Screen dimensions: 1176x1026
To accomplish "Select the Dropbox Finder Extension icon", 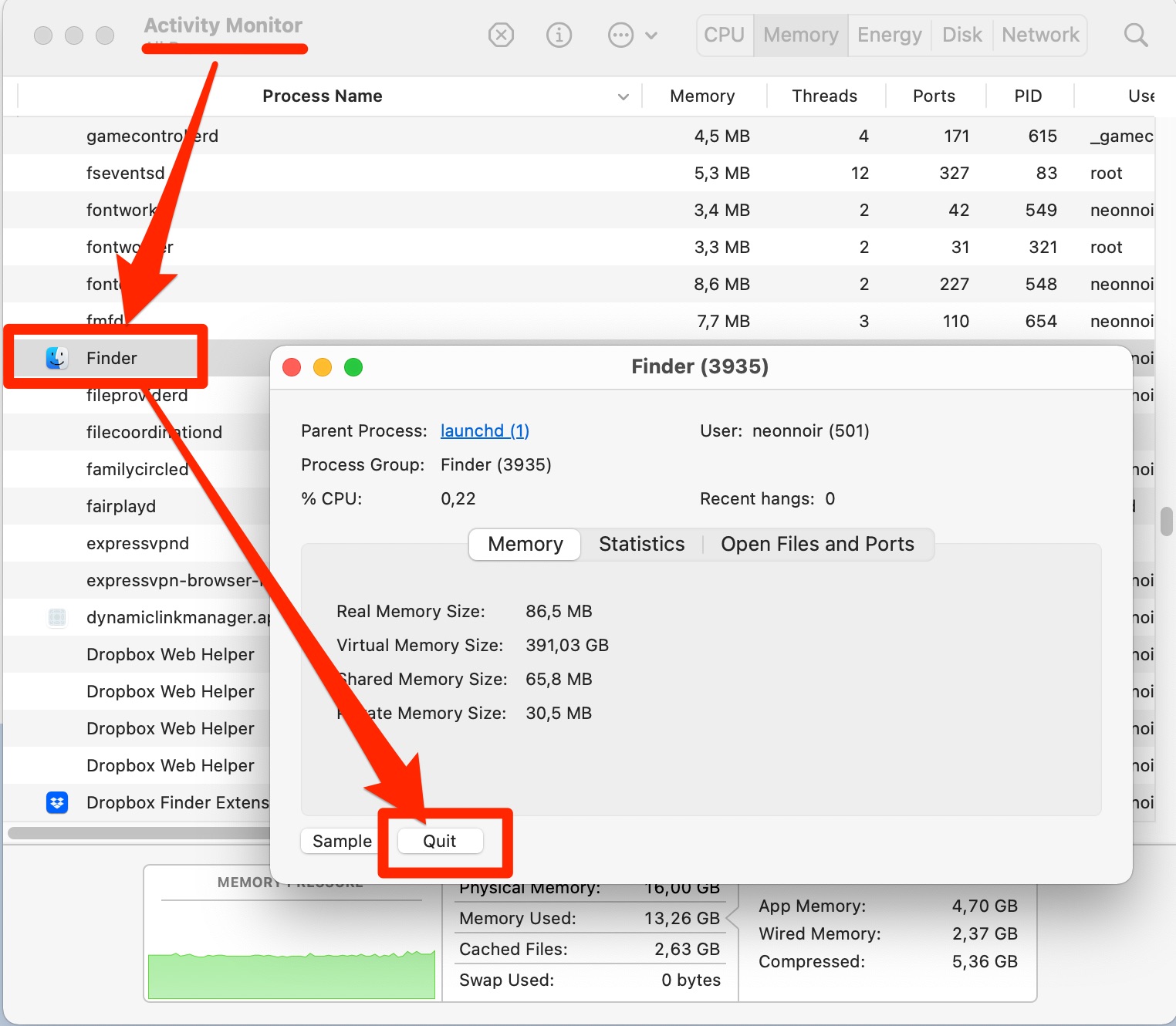I will click(x=57, y=802).
